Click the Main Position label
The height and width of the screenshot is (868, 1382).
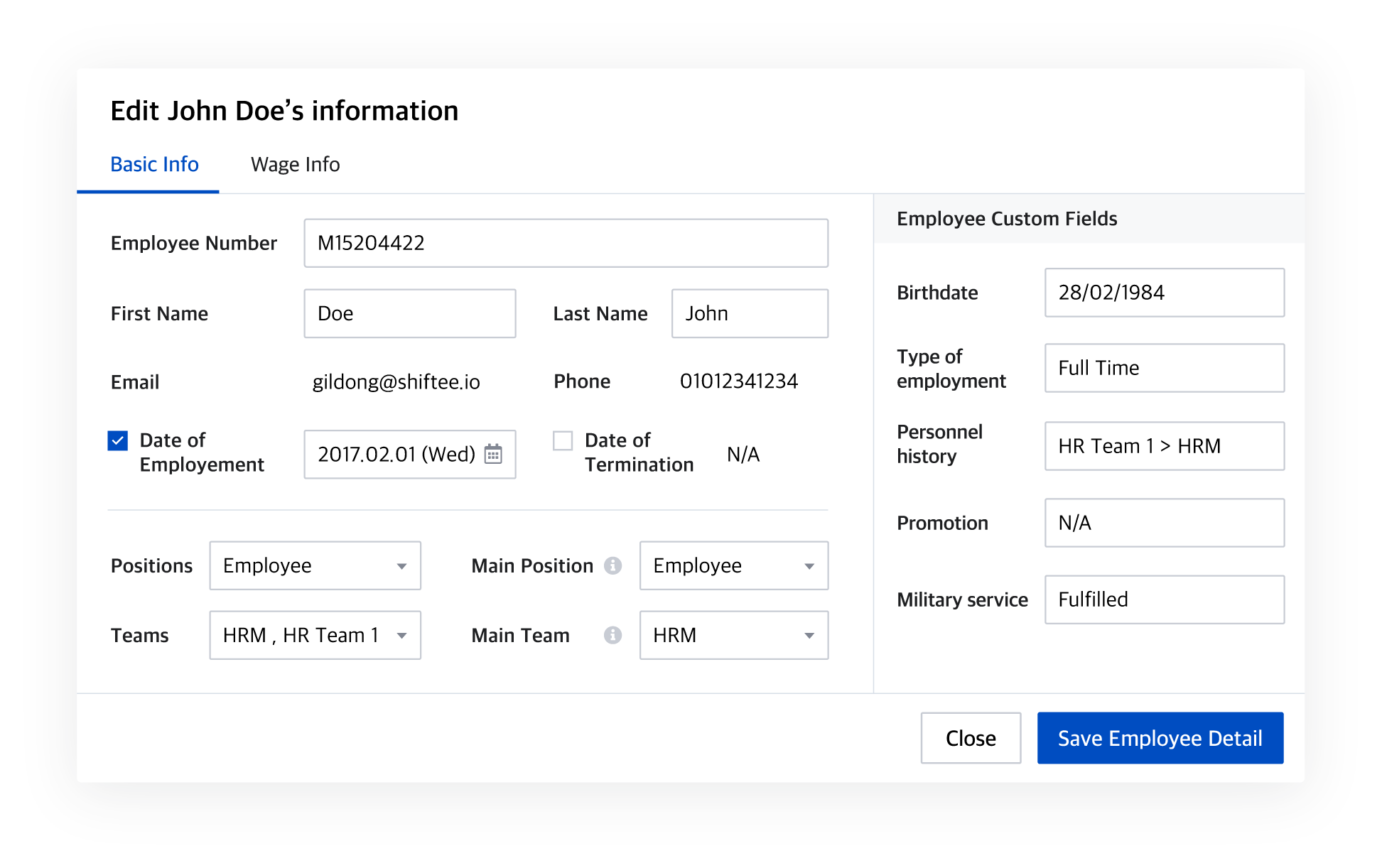pos(532,565)
